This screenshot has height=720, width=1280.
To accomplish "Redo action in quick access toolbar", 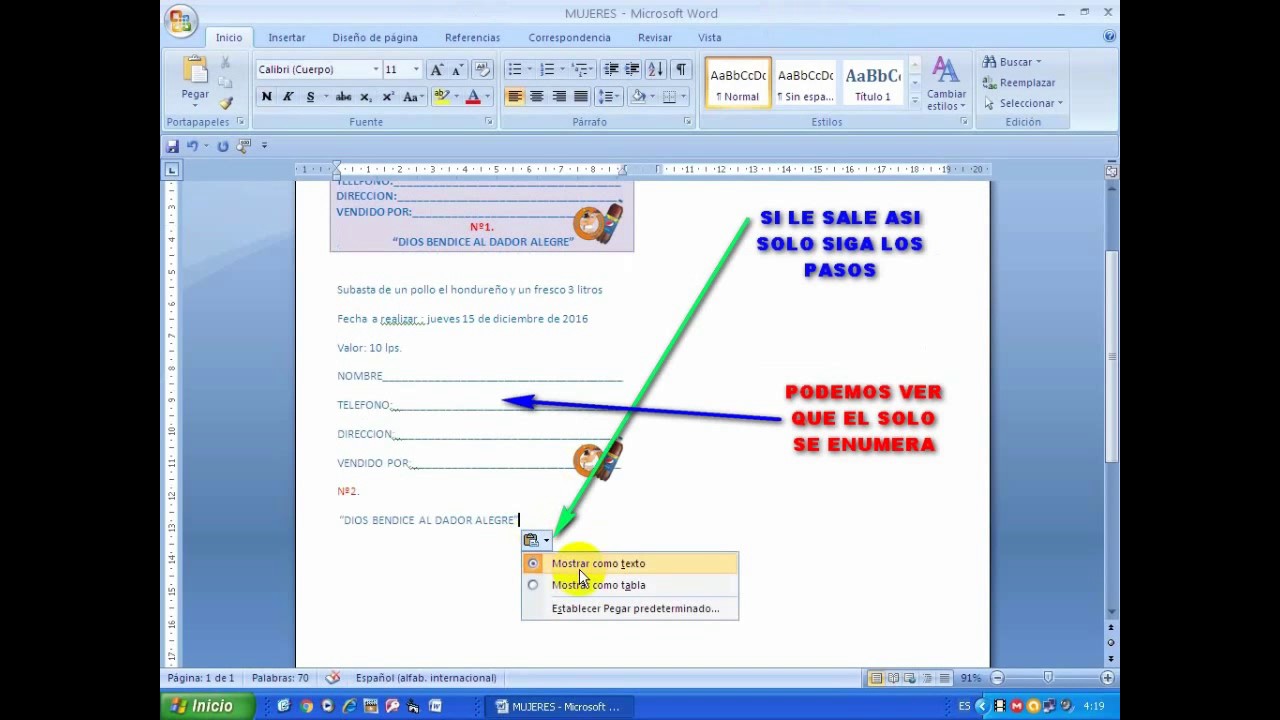I will (x=223, y=146).
